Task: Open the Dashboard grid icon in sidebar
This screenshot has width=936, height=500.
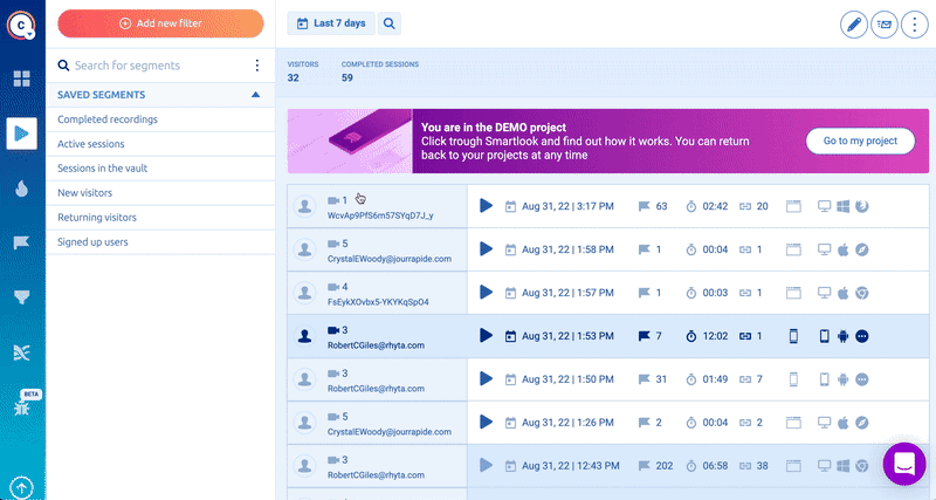Action: (x=21, y=78)
